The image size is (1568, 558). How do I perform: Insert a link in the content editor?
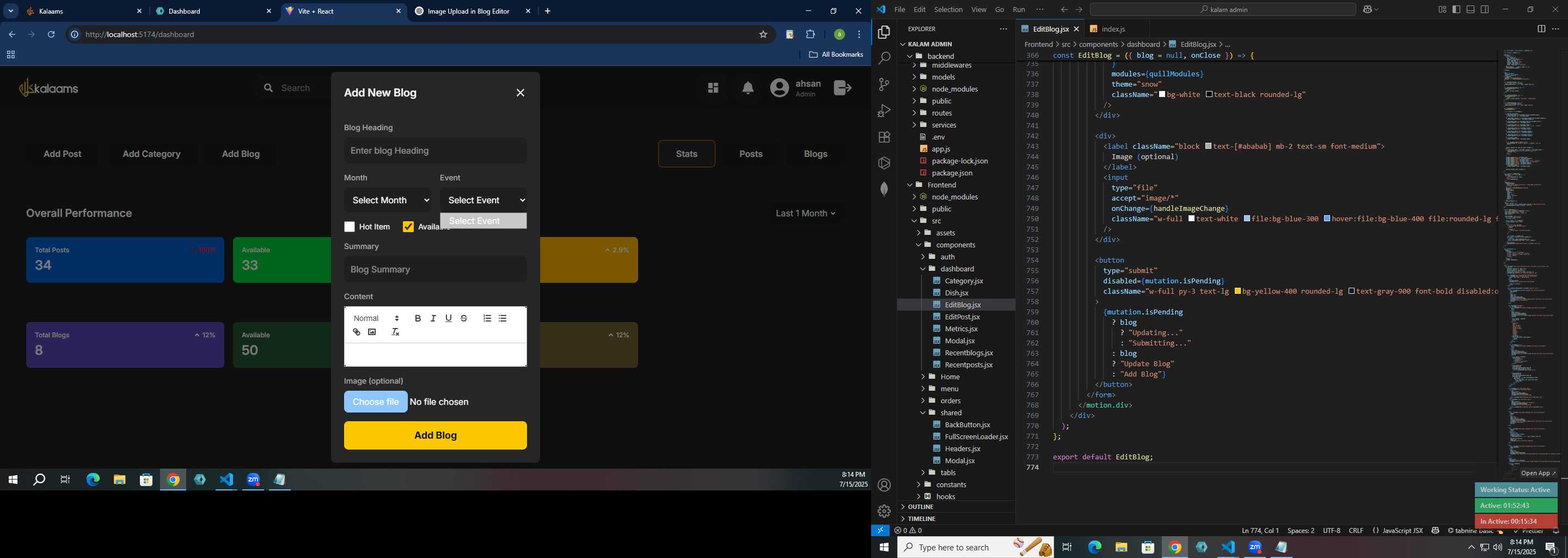point(357,332)
